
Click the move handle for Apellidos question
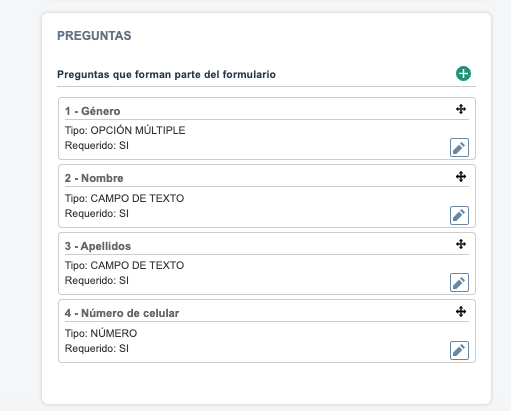pos(461,244)
